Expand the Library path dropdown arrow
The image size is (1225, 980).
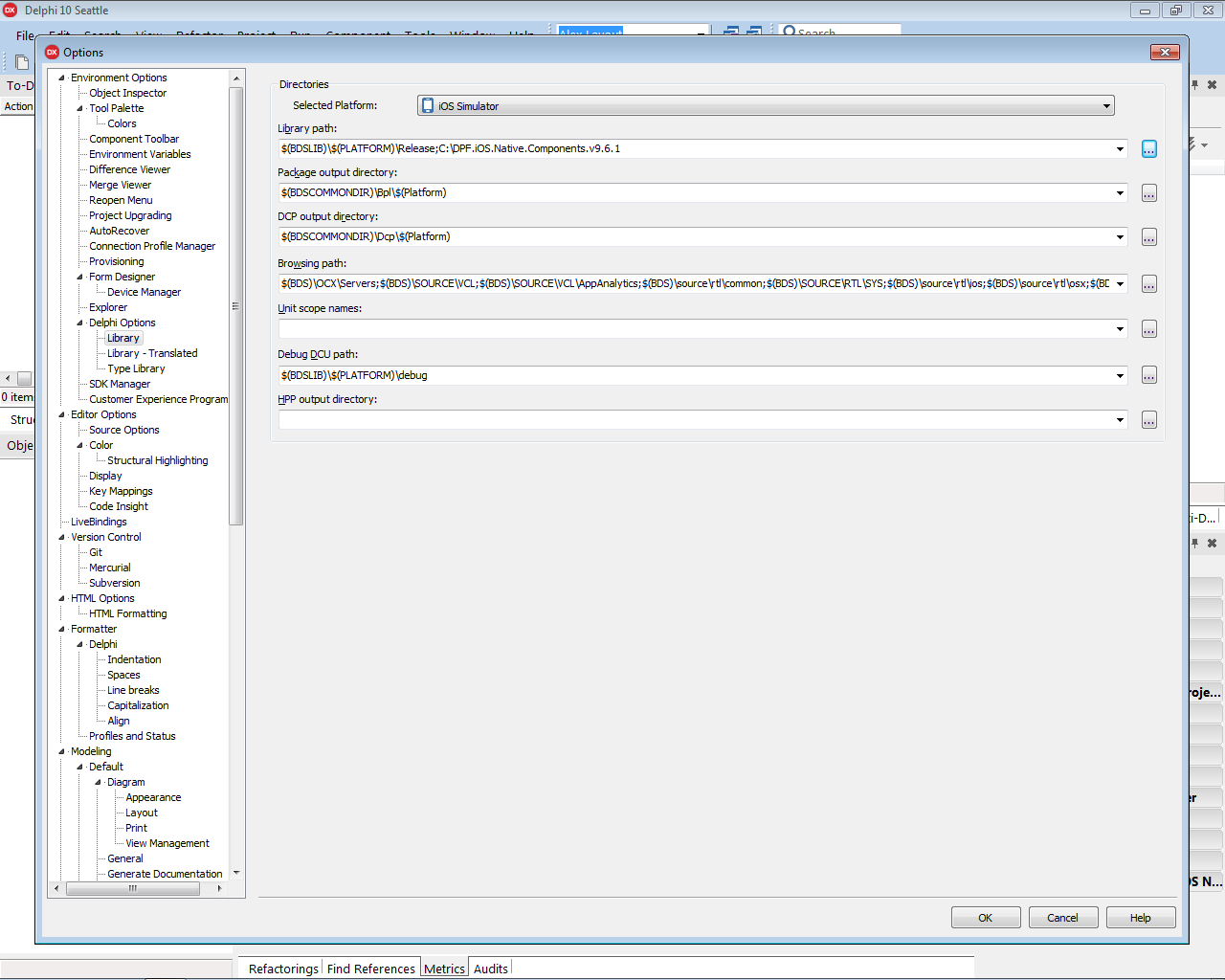point(1120,149)
